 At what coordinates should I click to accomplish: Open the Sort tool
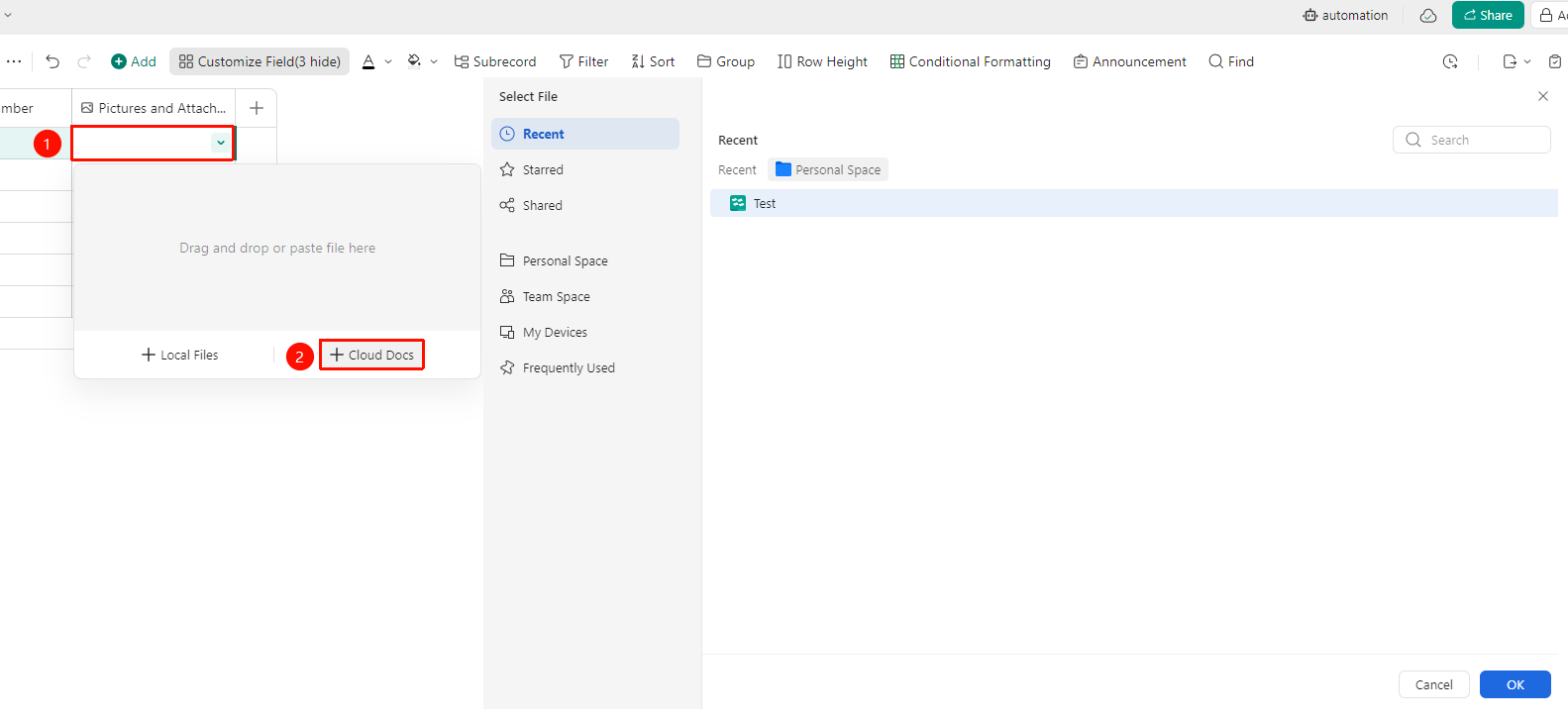[x=653, y=61]
